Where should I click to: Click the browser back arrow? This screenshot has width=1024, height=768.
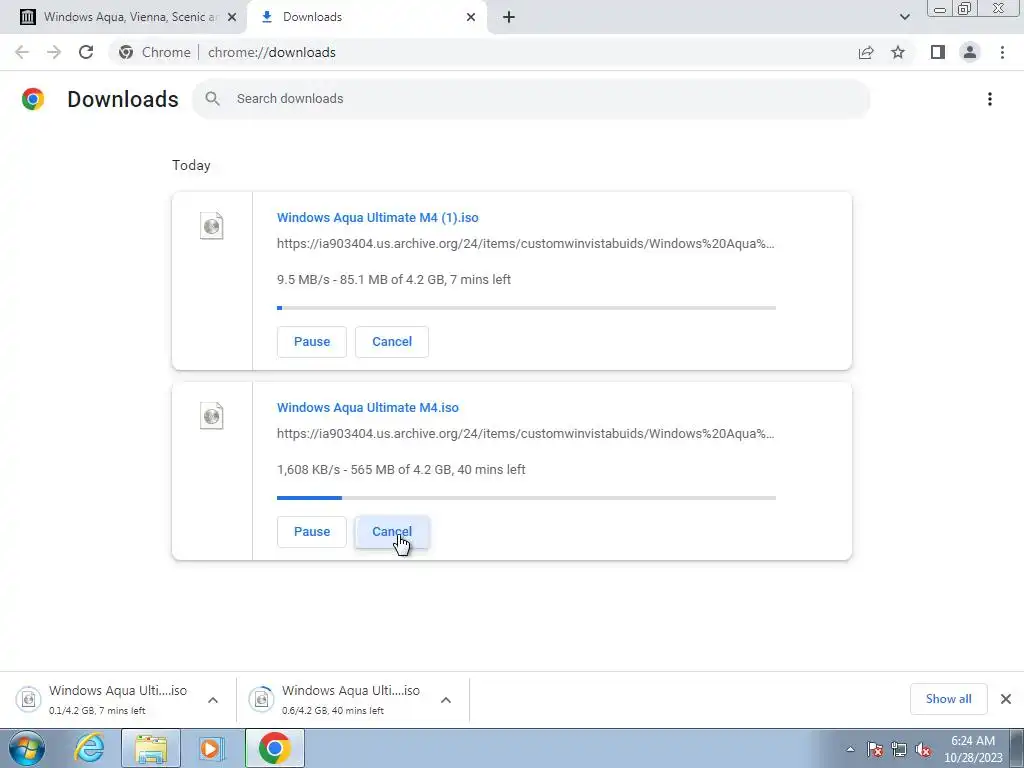coord(22,52)
